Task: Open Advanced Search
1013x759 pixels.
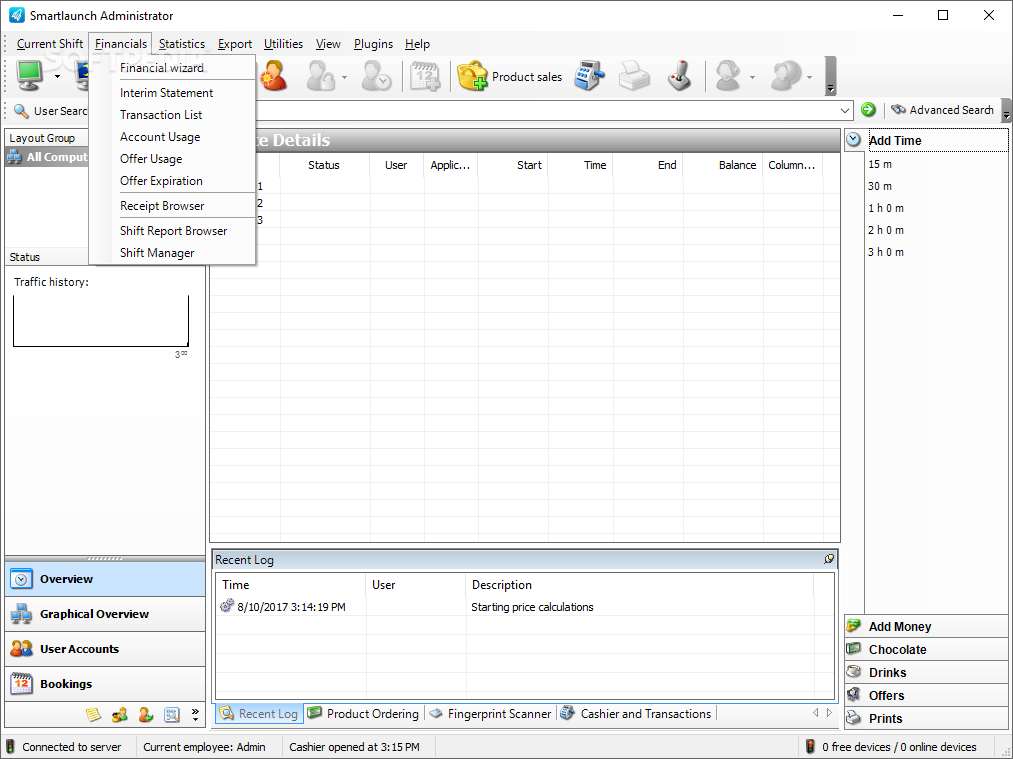Action: 942,110
